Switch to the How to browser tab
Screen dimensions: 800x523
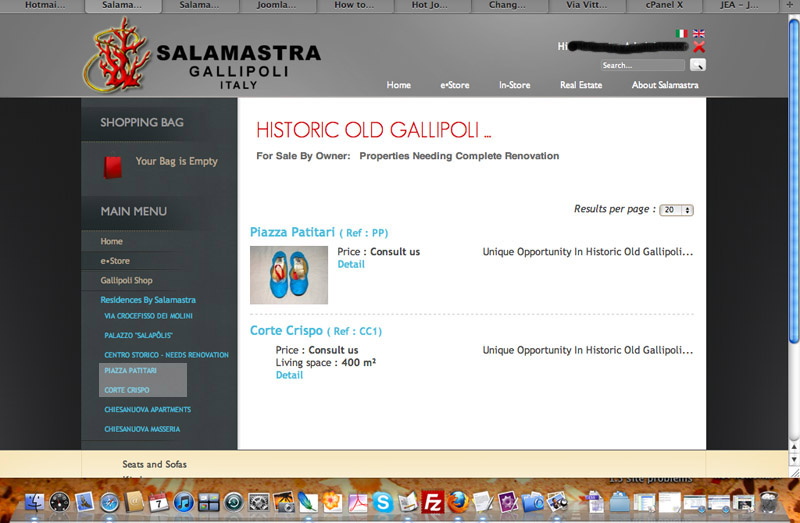click(354, 5)
